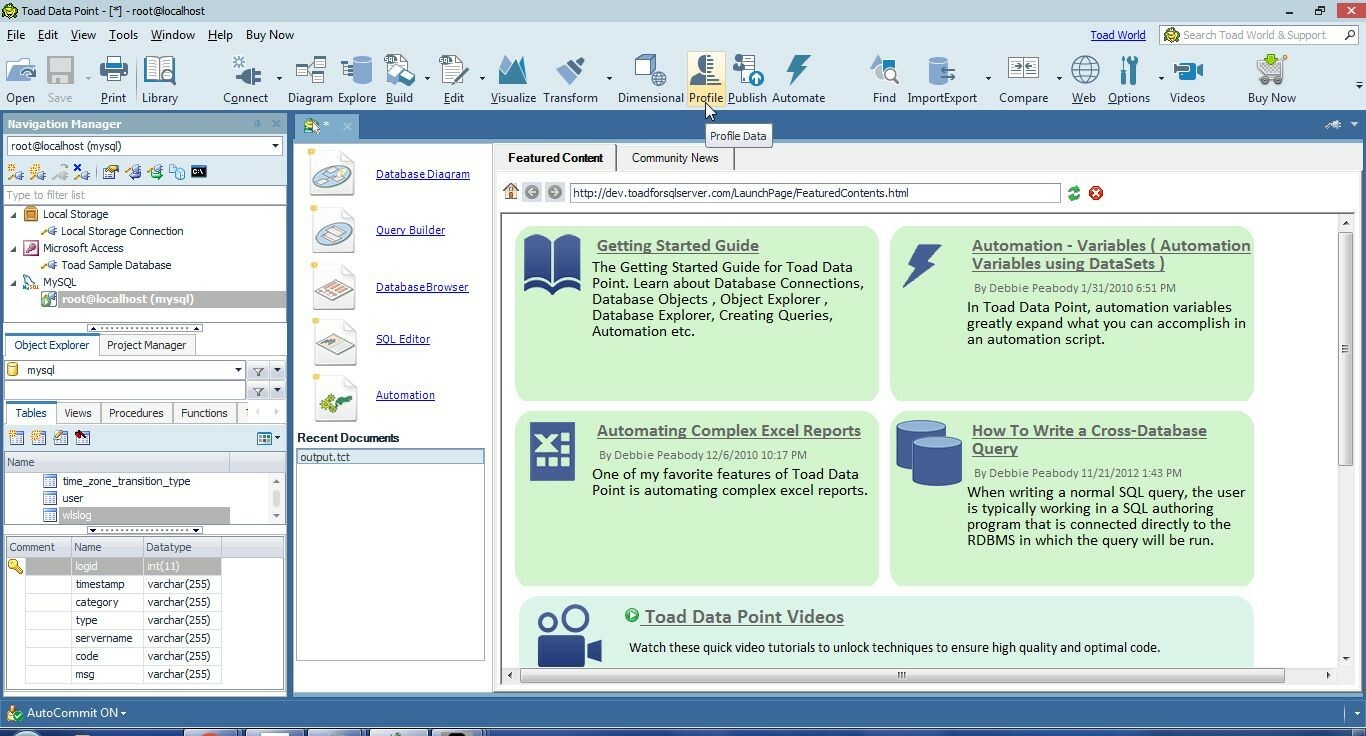The height and width of the screenshot is (736, 1366).
Task: Refresh the Featured Content page
Action: pyautogui.click(x=1074, y=193)
